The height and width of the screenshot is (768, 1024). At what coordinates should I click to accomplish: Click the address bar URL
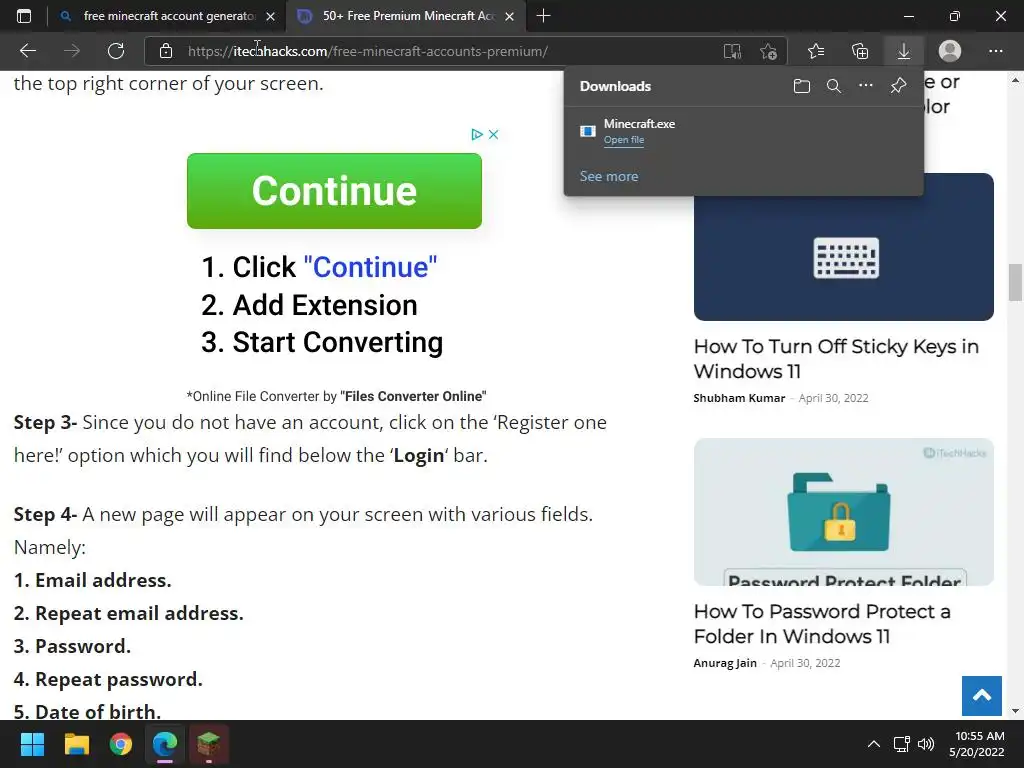368,51
